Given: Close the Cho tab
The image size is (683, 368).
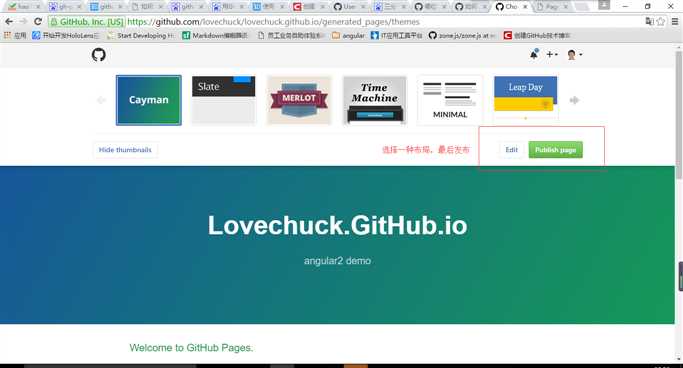Looking at the screenshot, I should pyautogui.click(x=525, y=7).
